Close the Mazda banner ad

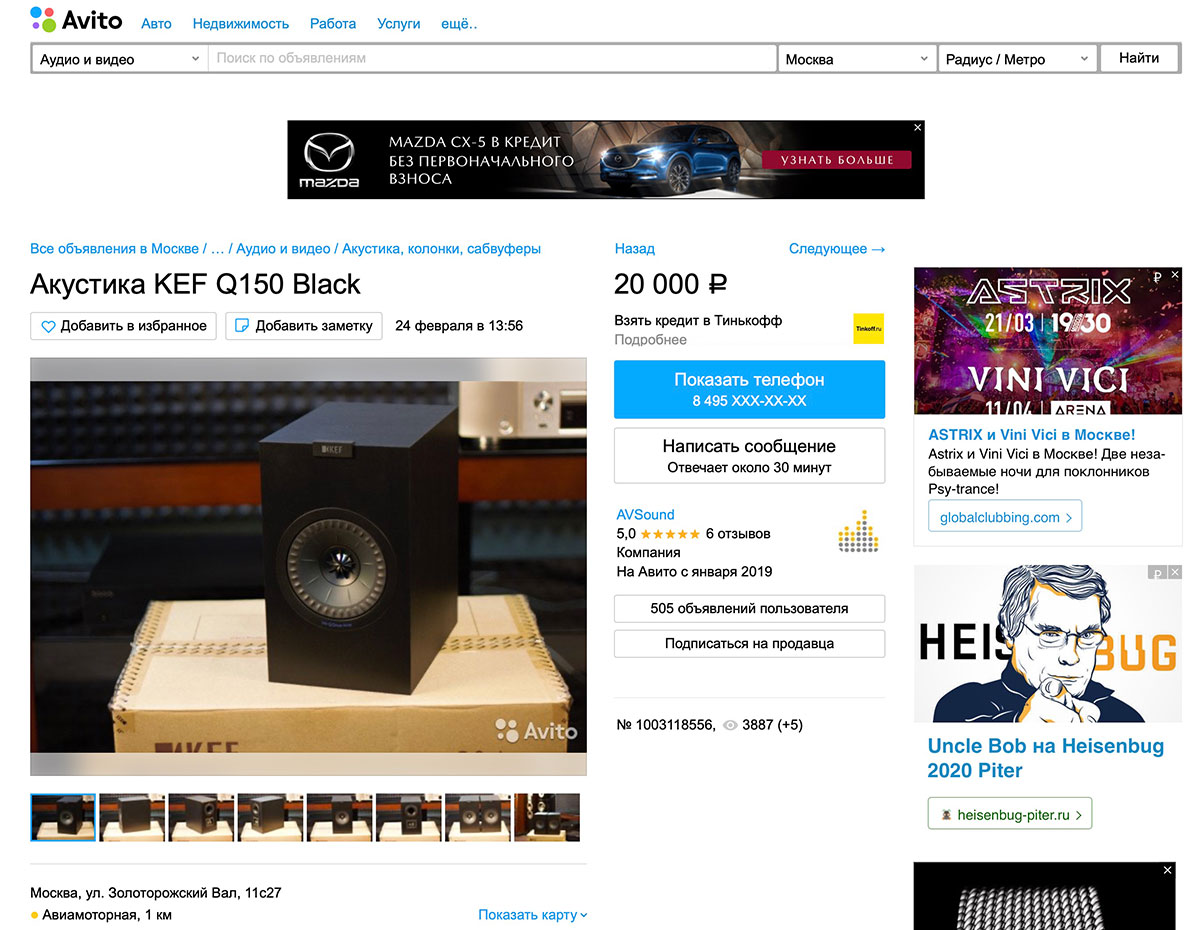coord(917,128)
